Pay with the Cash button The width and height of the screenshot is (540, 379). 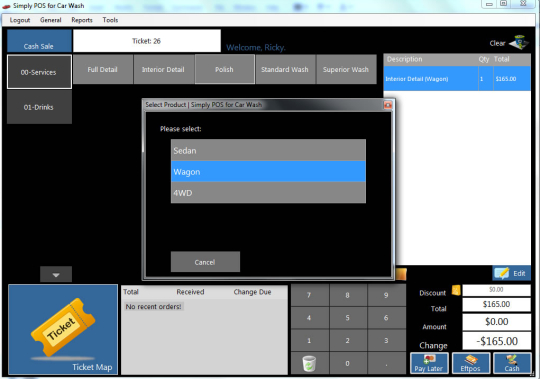click(512, 363)
